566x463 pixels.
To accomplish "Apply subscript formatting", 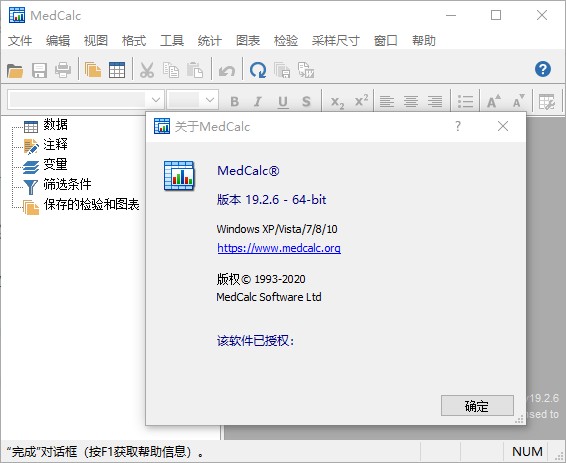I will (338, 102).
